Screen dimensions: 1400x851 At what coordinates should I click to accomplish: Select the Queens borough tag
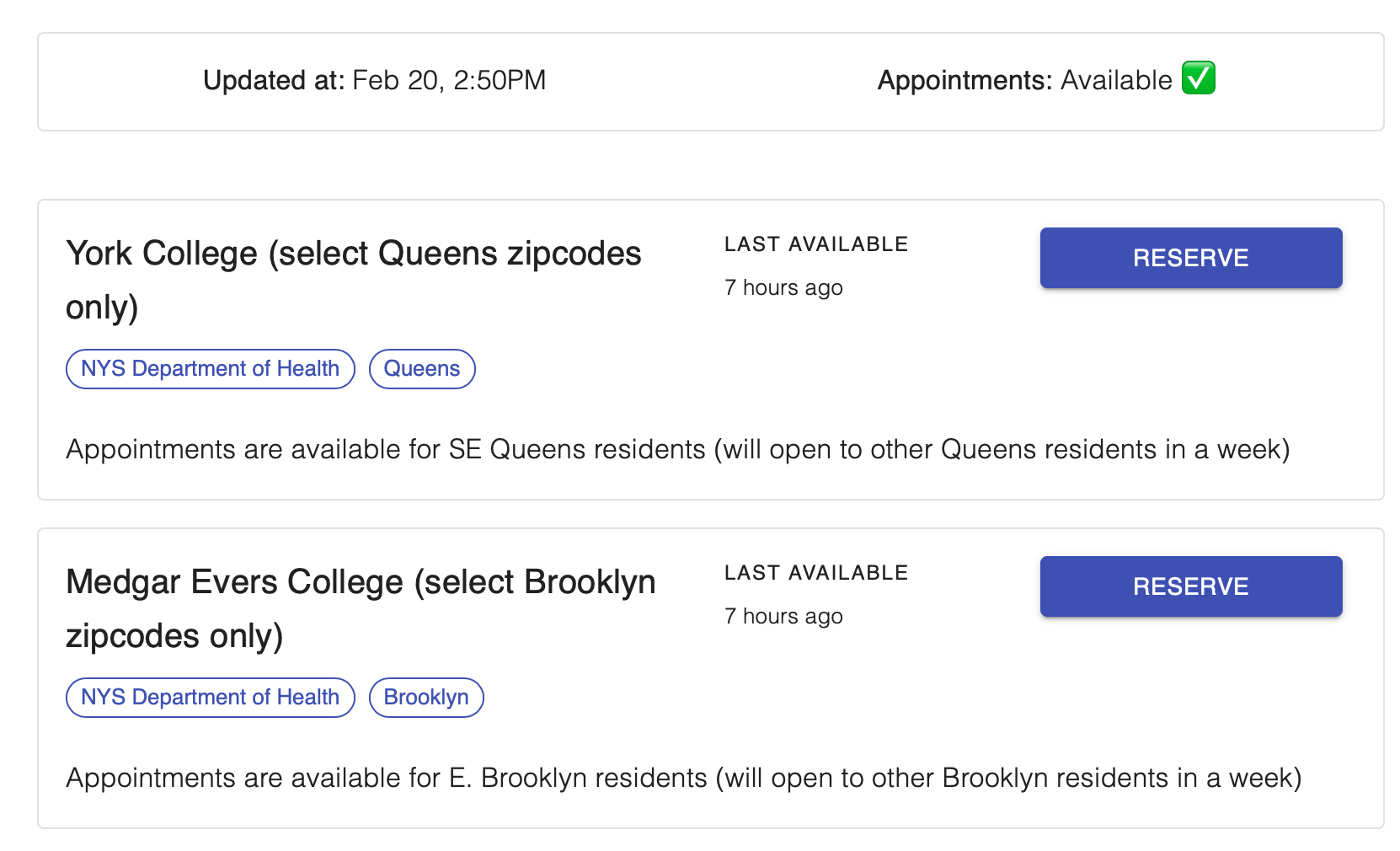pos(422,369)
